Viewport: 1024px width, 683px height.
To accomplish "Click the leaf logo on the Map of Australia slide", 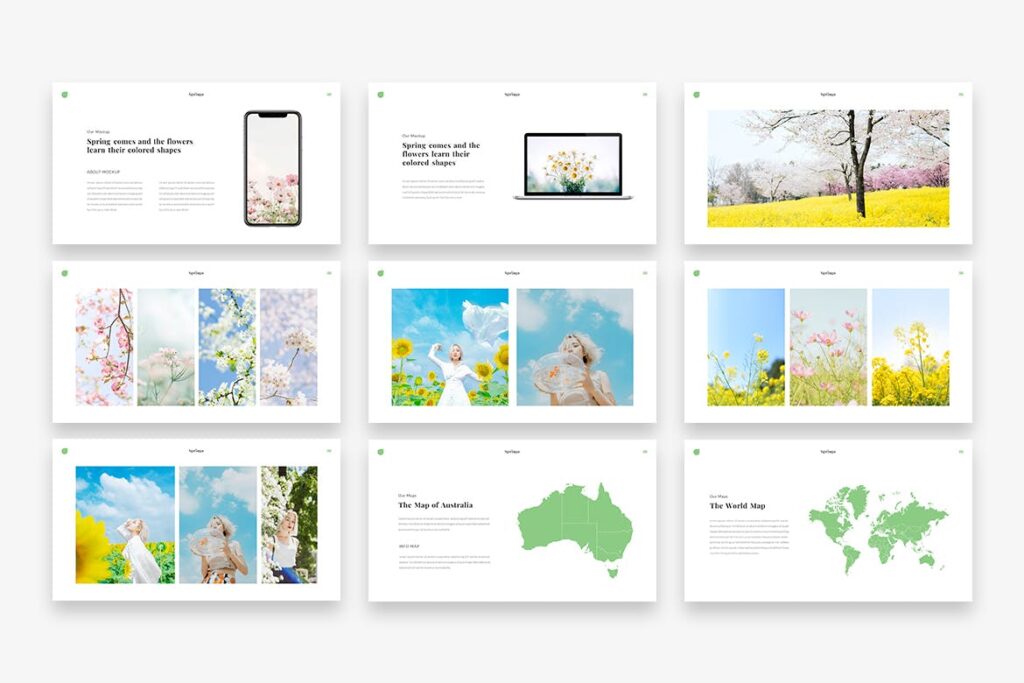I will point(380,451).
